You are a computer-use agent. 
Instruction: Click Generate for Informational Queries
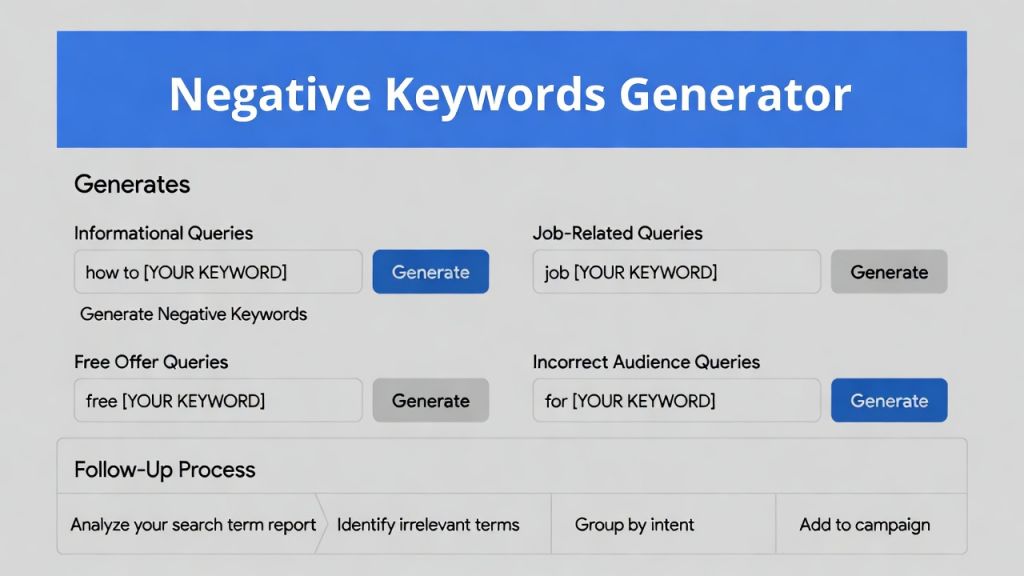click(430, 271)
